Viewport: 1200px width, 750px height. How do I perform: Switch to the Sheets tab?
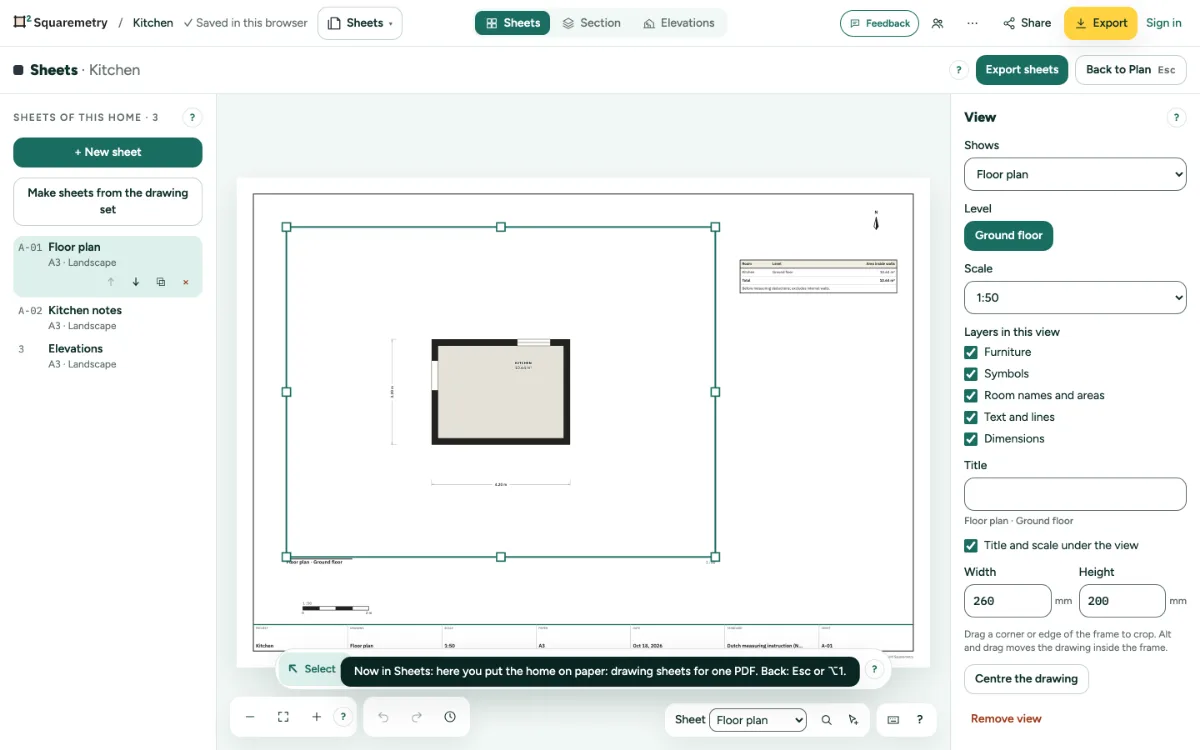(x=512, y=23)
